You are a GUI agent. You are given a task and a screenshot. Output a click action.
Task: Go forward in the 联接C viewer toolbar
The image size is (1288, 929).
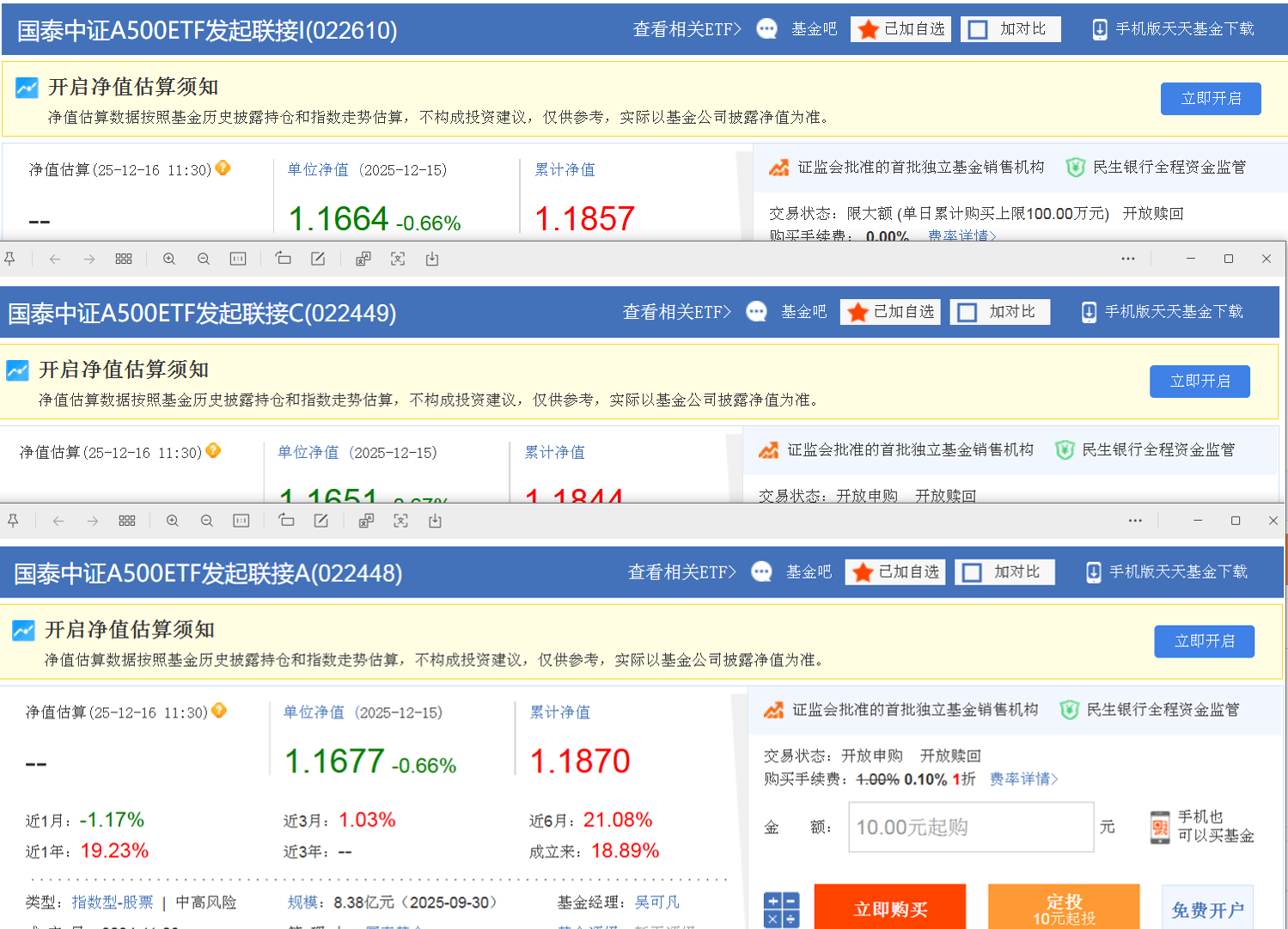tap(89, 259)
